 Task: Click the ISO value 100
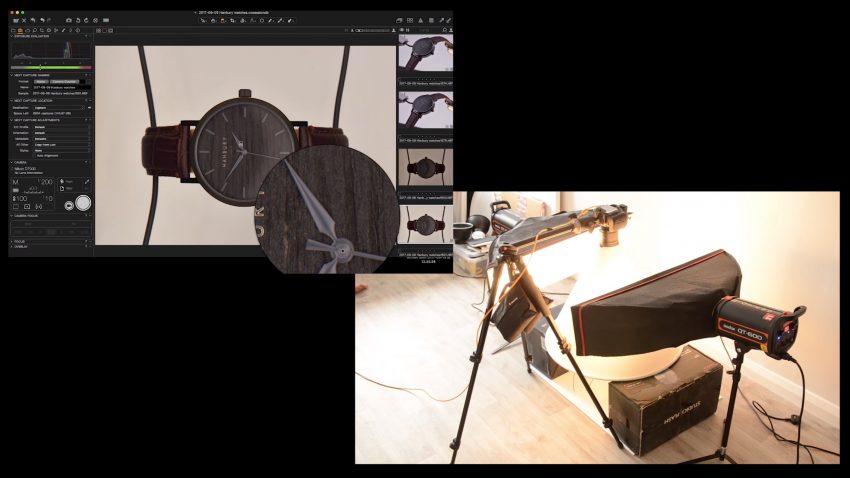pyautogui.click(x=20, y=198)
